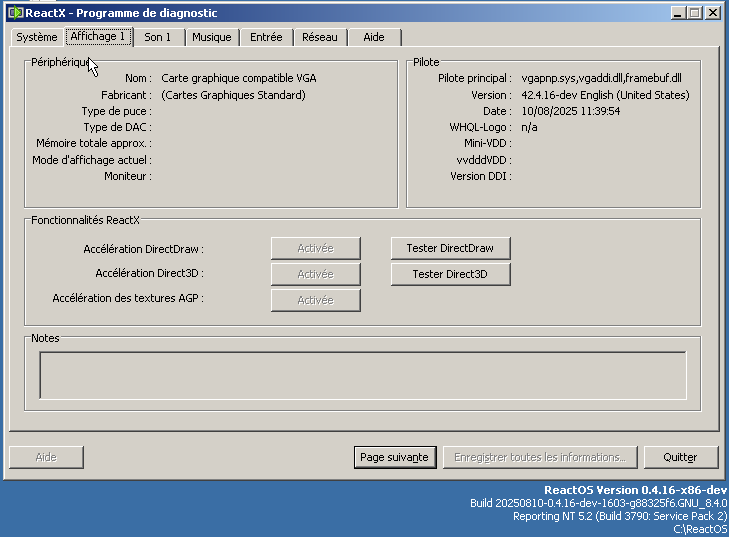Maximize the ReactX diagnostic window
This screenshot has width=729, height=537.
coord(695,13)
